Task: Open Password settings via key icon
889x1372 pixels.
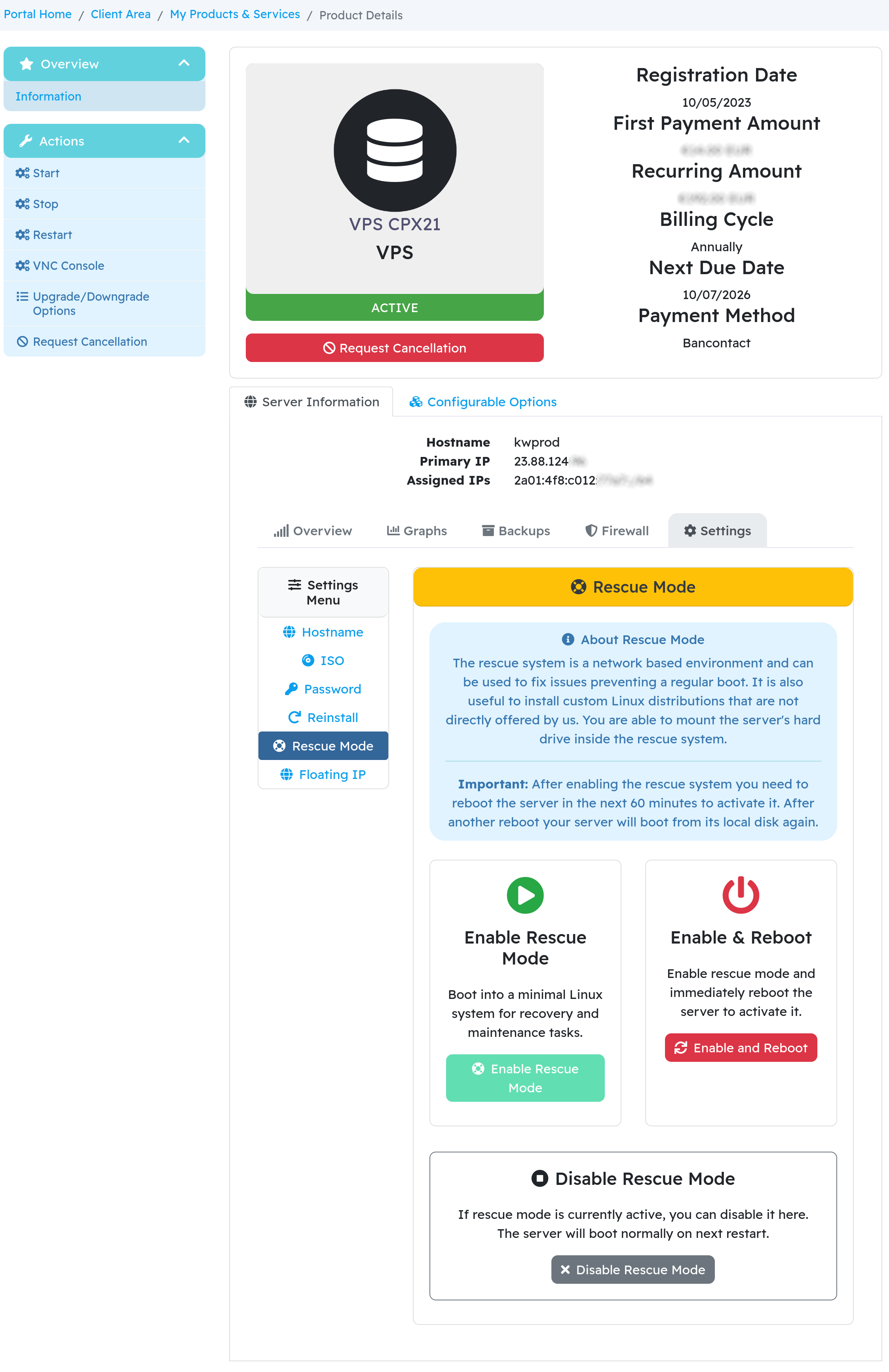Action: [291, 689]
